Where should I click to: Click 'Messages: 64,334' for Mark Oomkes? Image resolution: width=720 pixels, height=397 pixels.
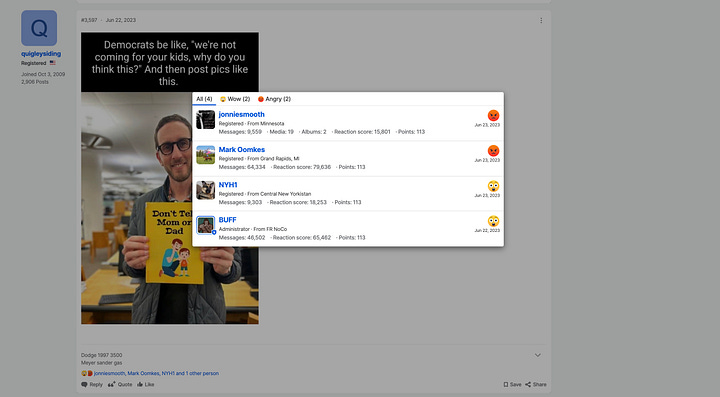coord(242,167)
